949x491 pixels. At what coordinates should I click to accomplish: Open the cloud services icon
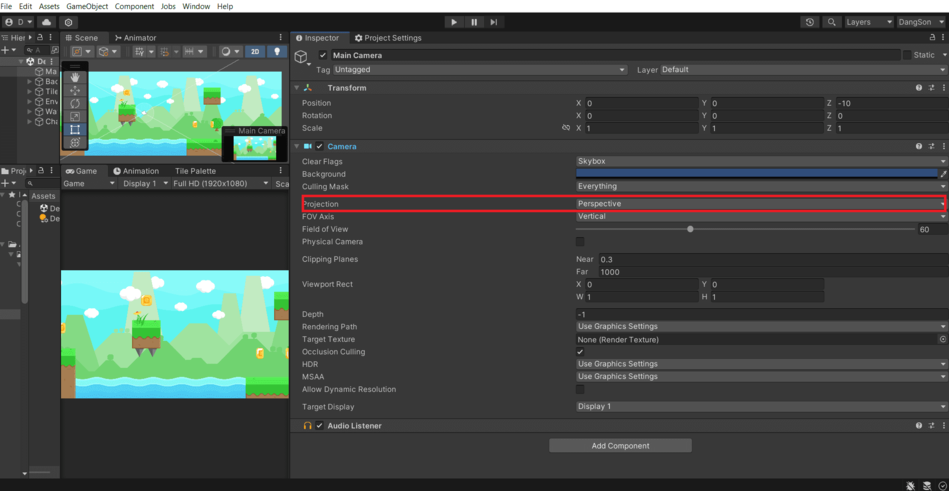(x=46, y=22)
